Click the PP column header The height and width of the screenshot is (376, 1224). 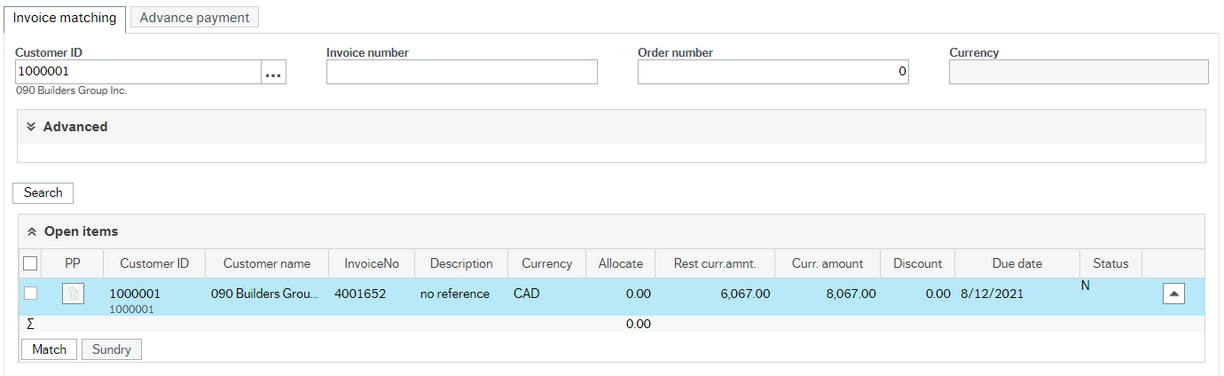72,264
